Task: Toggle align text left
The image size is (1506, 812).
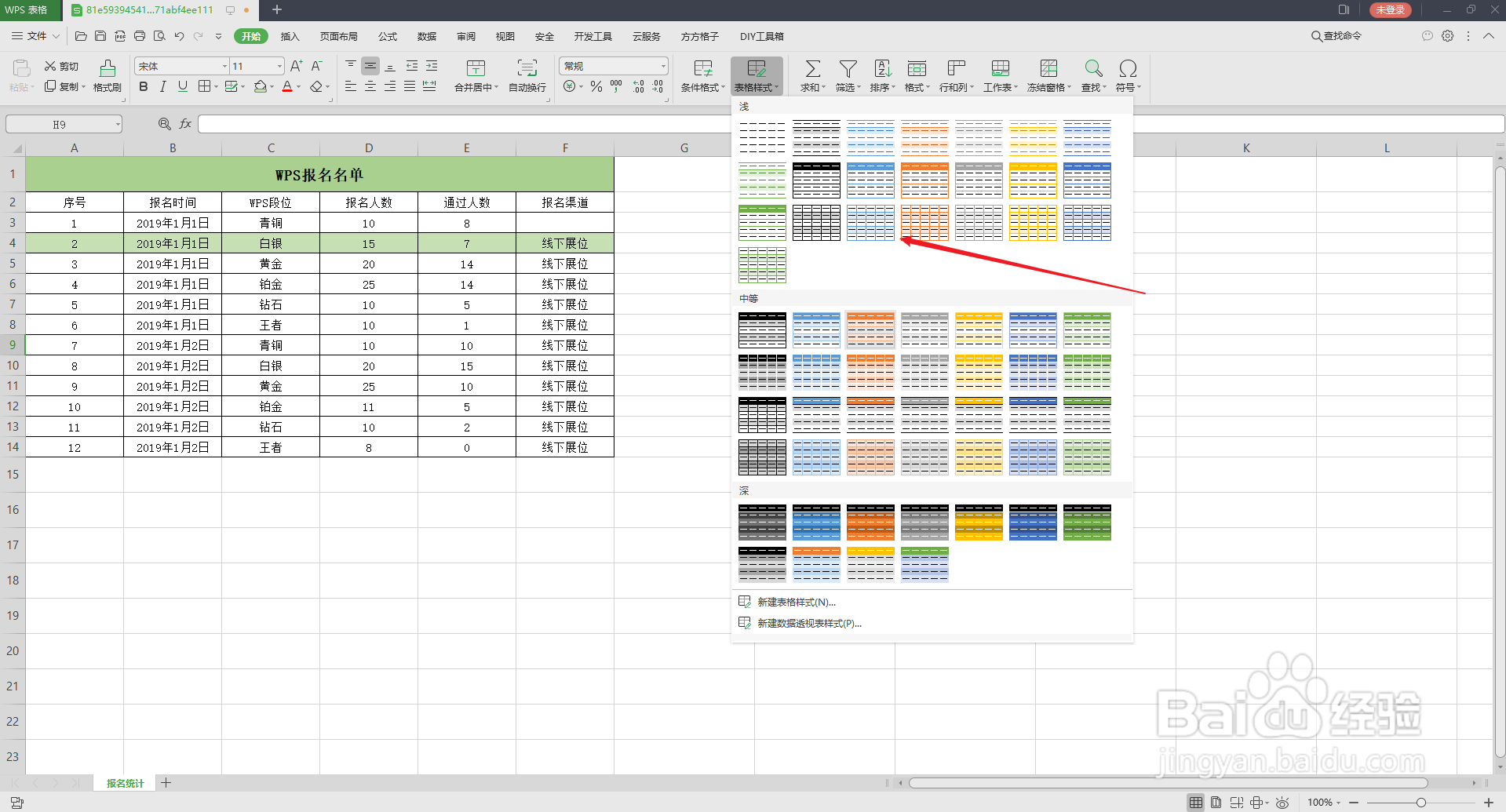Action: click(351, 86)
